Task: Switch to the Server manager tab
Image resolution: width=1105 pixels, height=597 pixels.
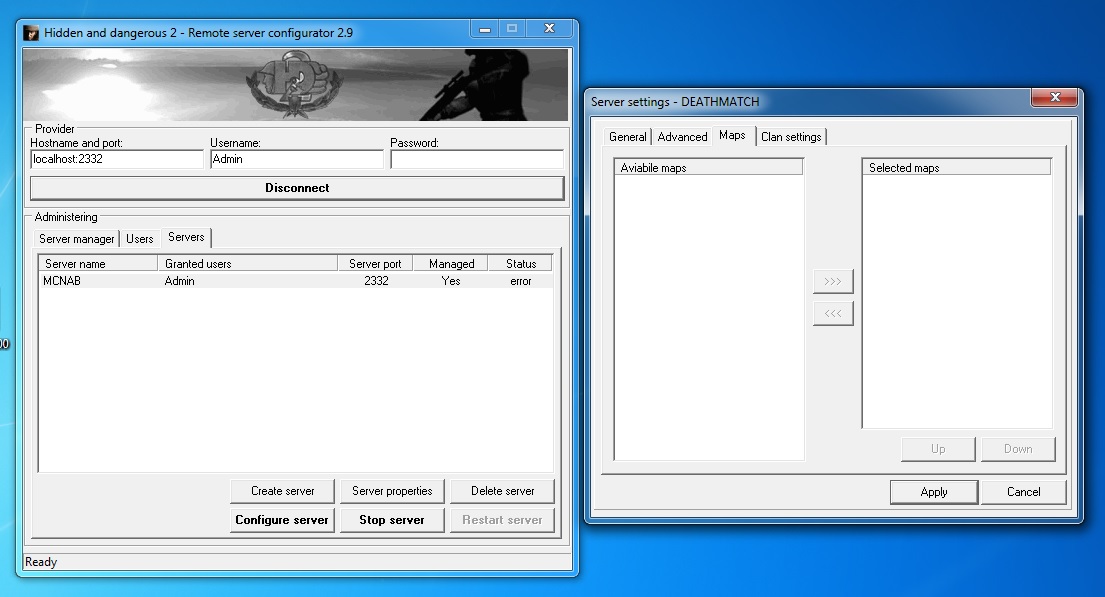Action: click(77, 239)
